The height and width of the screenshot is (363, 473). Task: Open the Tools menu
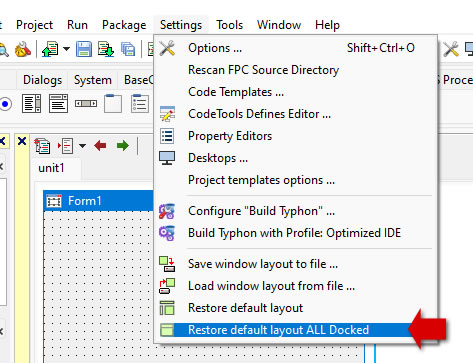point(229,25)
